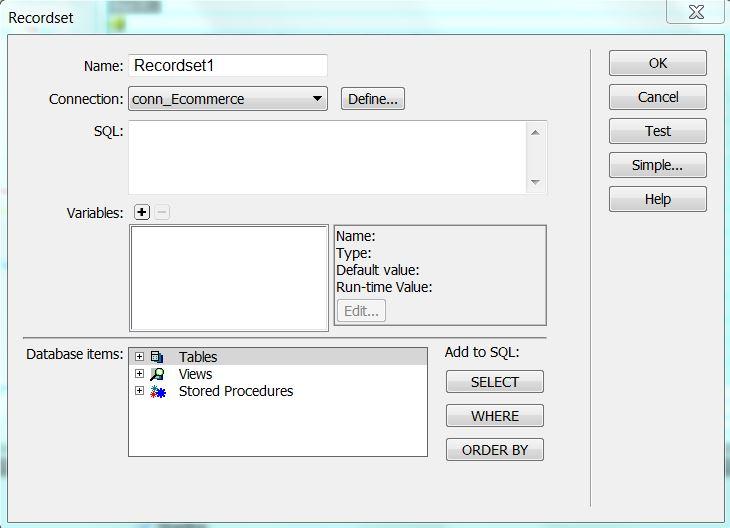Click the Views magnifier icon
This screenshot has height=528, width=730.
(157, 374)
